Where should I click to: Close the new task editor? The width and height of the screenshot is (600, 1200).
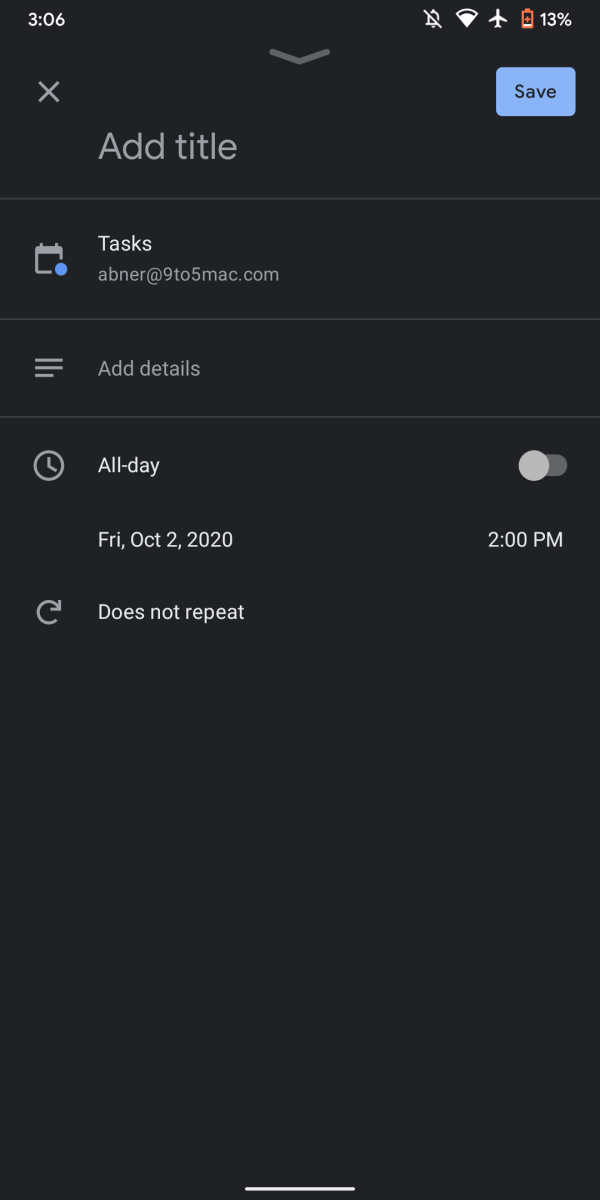coord(48,92)
